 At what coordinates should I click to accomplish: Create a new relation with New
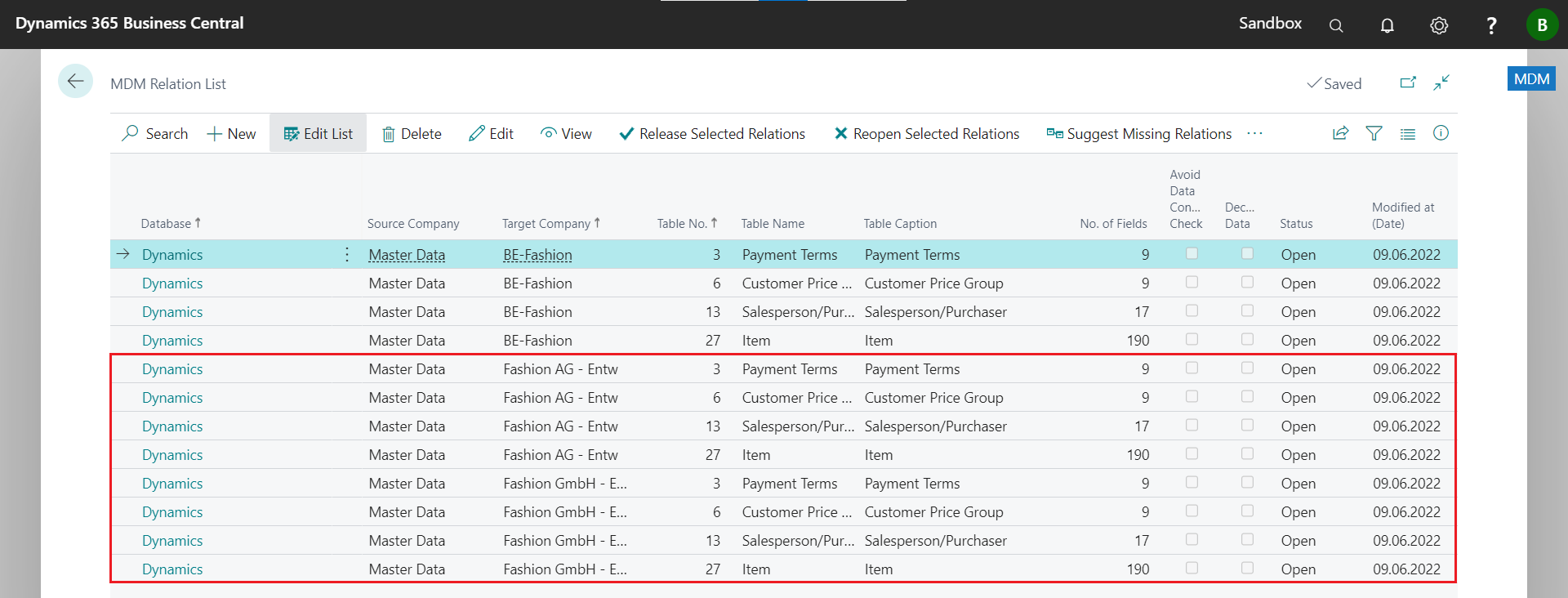tap(231, 134)
